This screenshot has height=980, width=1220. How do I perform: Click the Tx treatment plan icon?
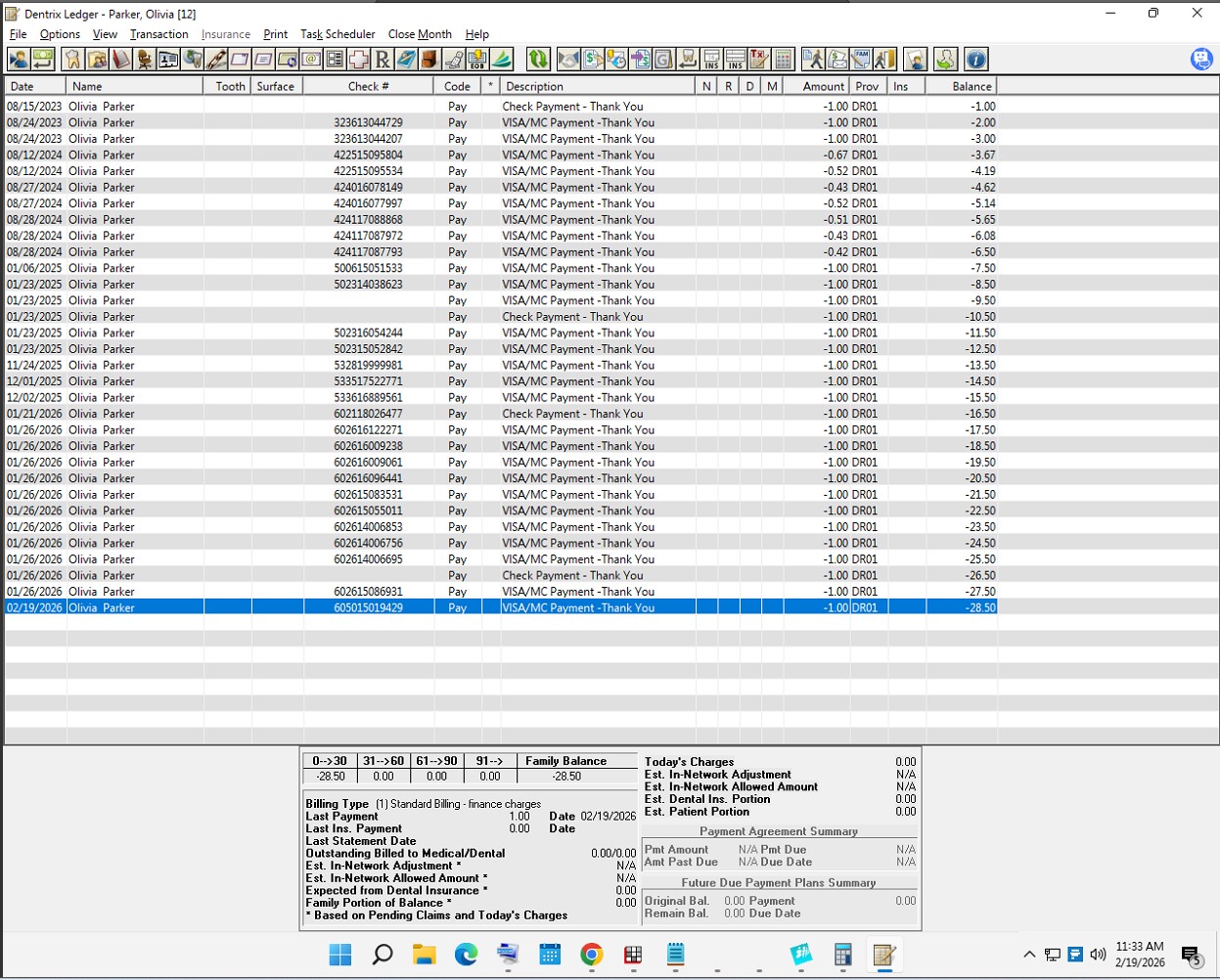pyautogui.click(x=758, y=60)
